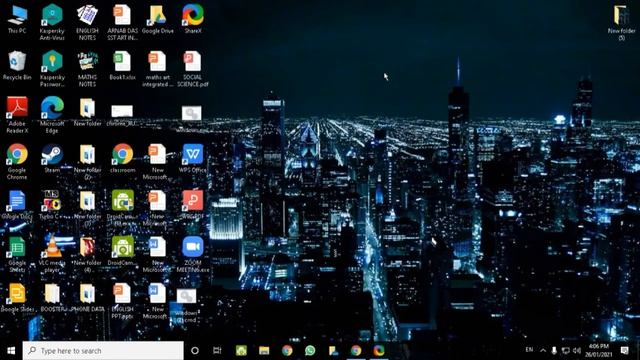
Task: Open WhatsApp from the taskbar
Action: coord(310,351)
